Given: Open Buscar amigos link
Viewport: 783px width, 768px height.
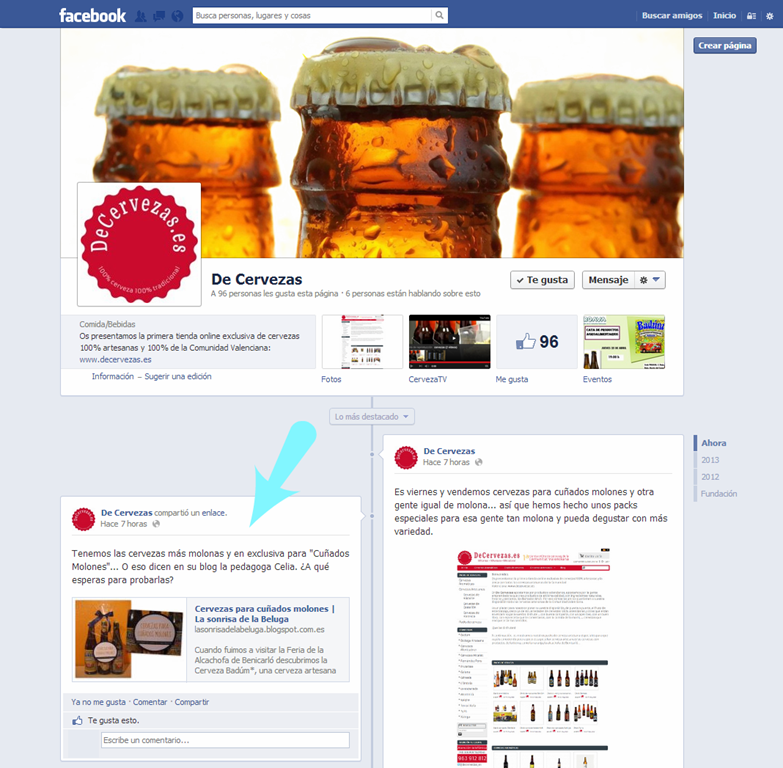Looking at the screenshot, I should coord(672,15).
